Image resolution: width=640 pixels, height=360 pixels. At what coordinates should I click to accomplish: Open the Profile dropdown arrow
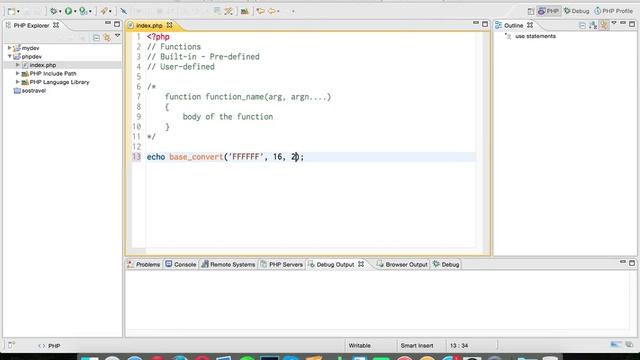pos(90,11)
